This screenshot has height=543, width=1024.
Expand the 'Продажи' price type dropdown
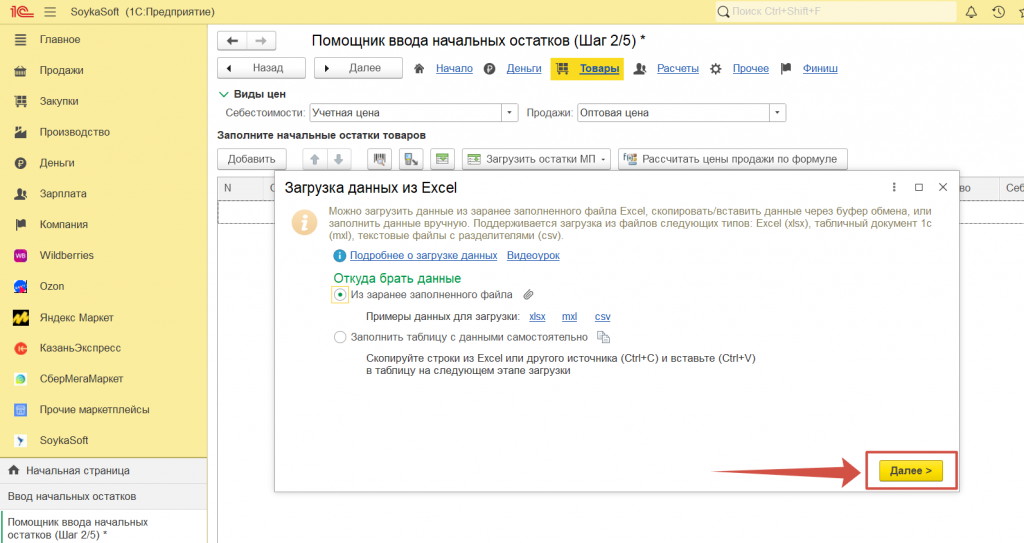tap(778, 113)
